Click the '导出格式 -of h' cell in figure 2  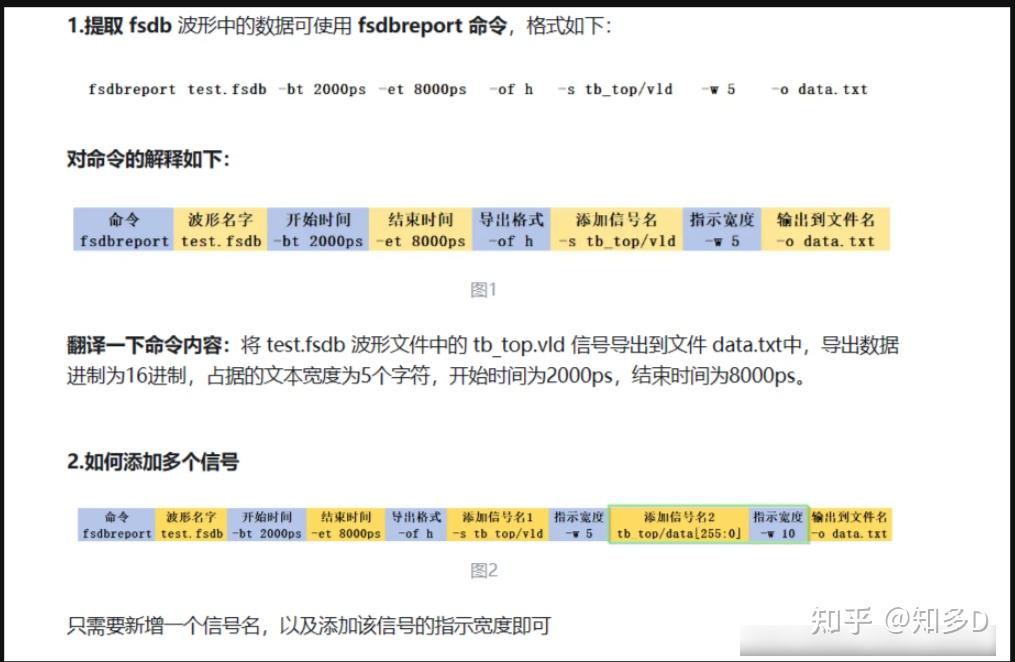[x=416, y=525]
